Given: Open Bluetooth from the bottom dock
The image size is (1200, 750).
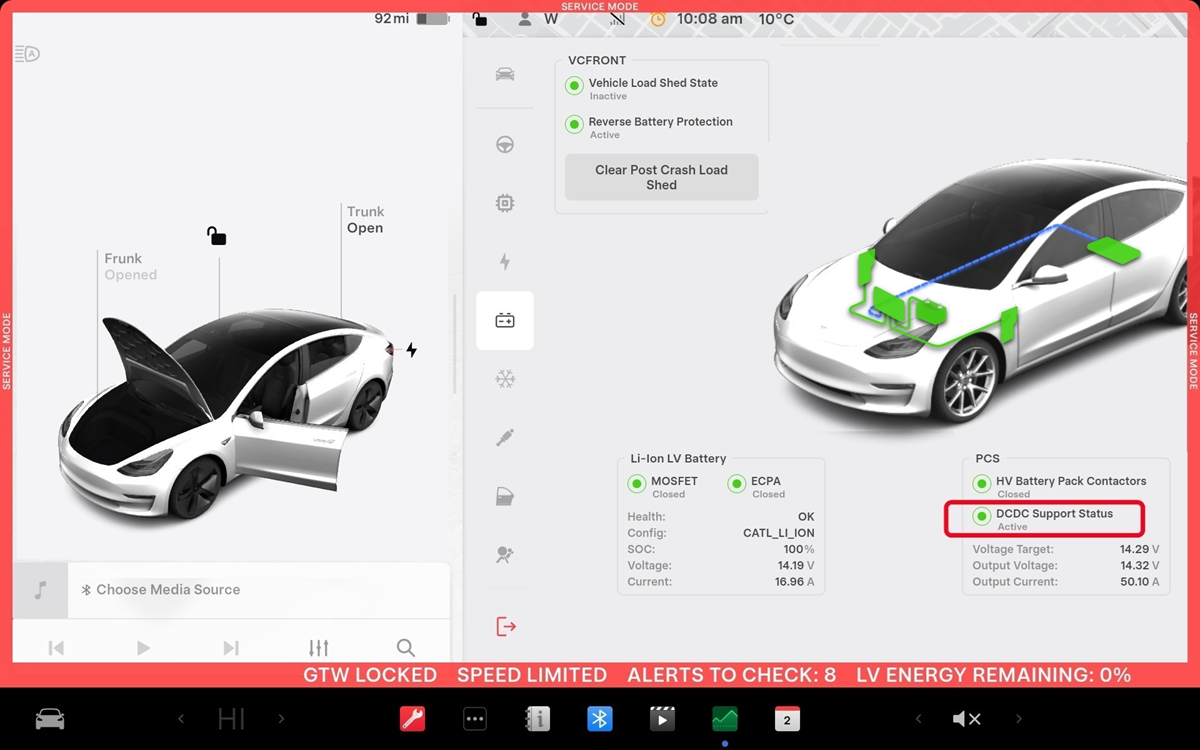Looking at the screenshot, I should pos(599,719).
